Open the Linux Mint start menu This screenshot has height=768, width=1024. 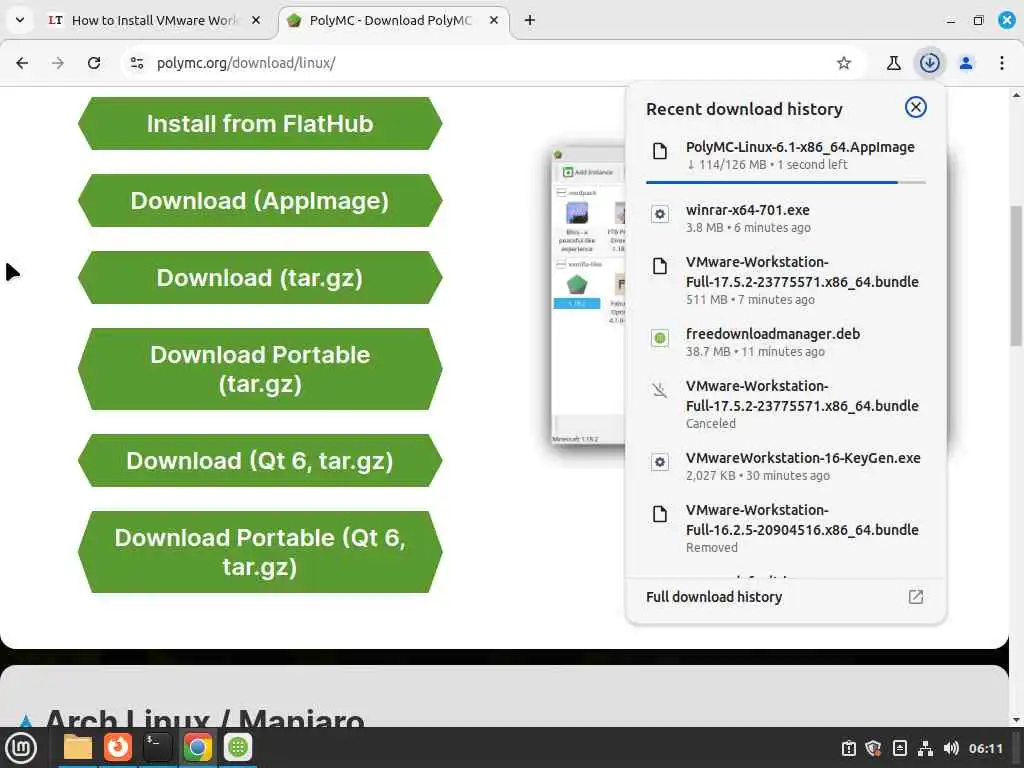tap(20, 747)
